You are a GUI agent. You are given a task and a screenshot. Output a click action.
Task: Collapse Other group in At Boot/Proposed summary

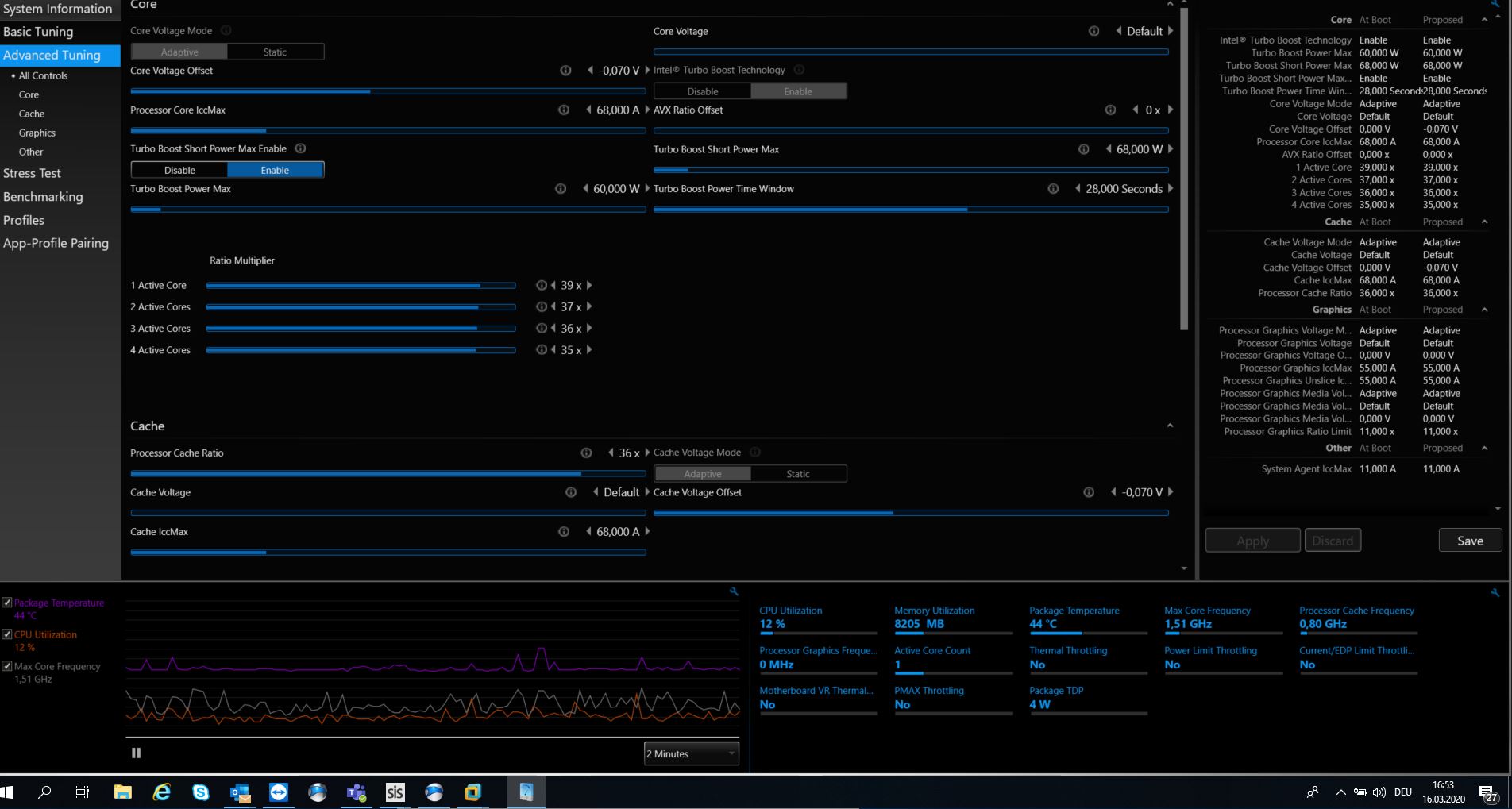[x=1484, y=448]
